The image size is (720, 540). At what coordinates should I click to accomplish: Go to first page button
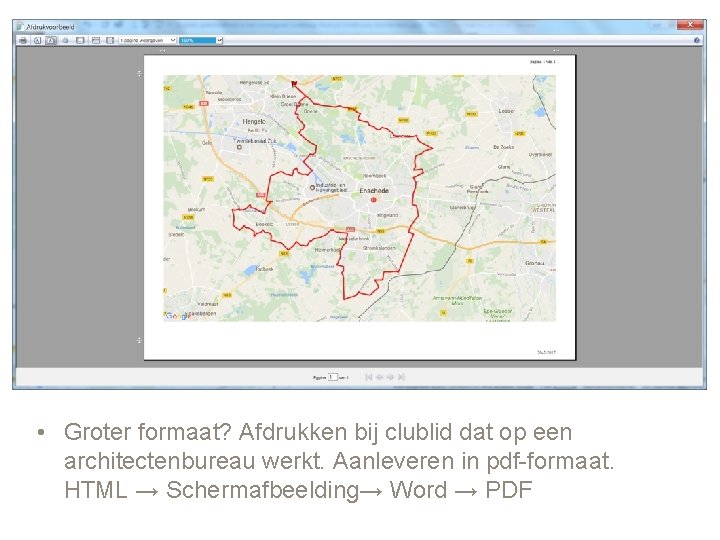(x=368, y=377)
